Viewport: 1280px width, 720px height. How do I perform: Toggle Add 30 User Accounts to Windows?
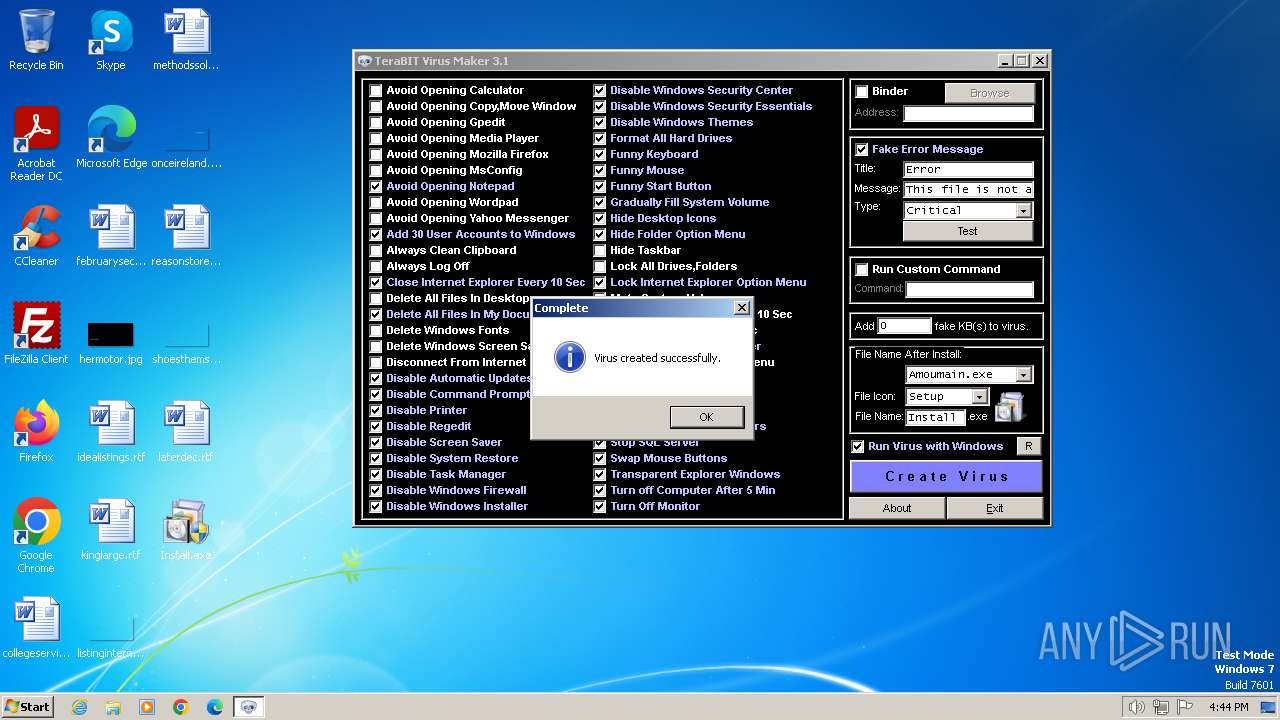(x=376, y=234)
